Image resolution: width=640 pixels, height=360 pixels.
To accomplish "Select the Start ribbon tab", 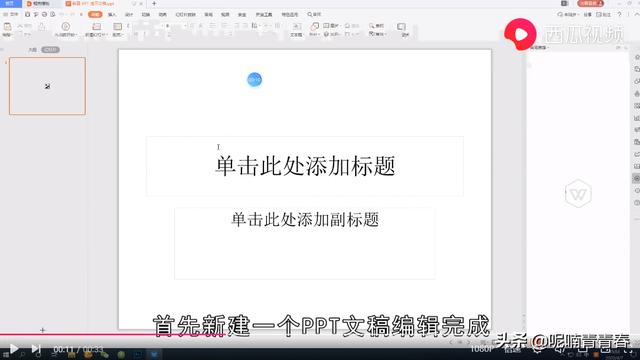I will point(95,14).
